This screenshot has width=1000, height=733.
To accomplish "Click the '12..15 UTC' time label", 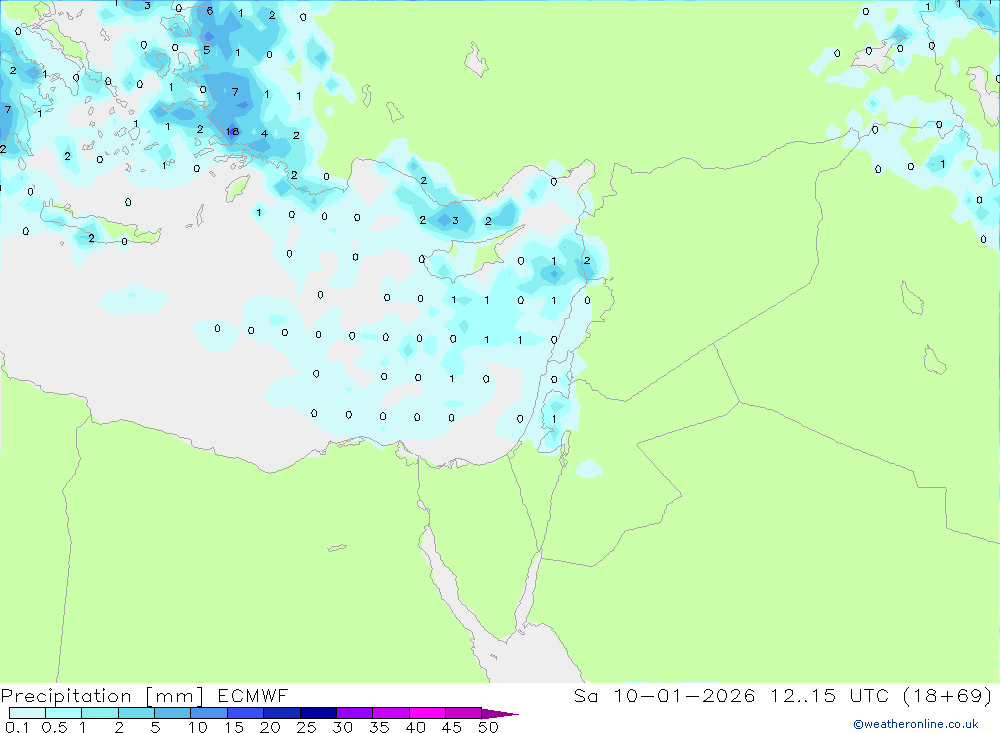I will [829, 696].
